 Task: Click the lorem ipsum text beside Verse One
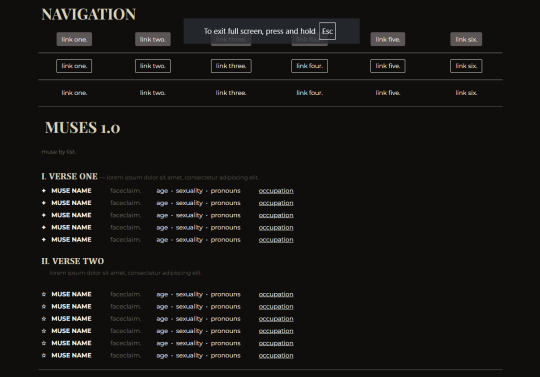pyautogui.click(x=182, y=178)
